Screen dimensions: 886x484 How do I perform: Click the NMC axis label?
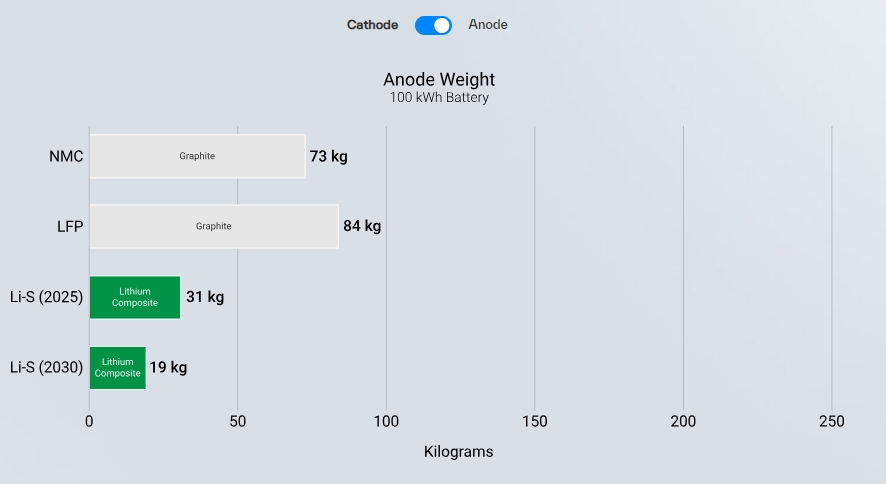tap(66, 156)
